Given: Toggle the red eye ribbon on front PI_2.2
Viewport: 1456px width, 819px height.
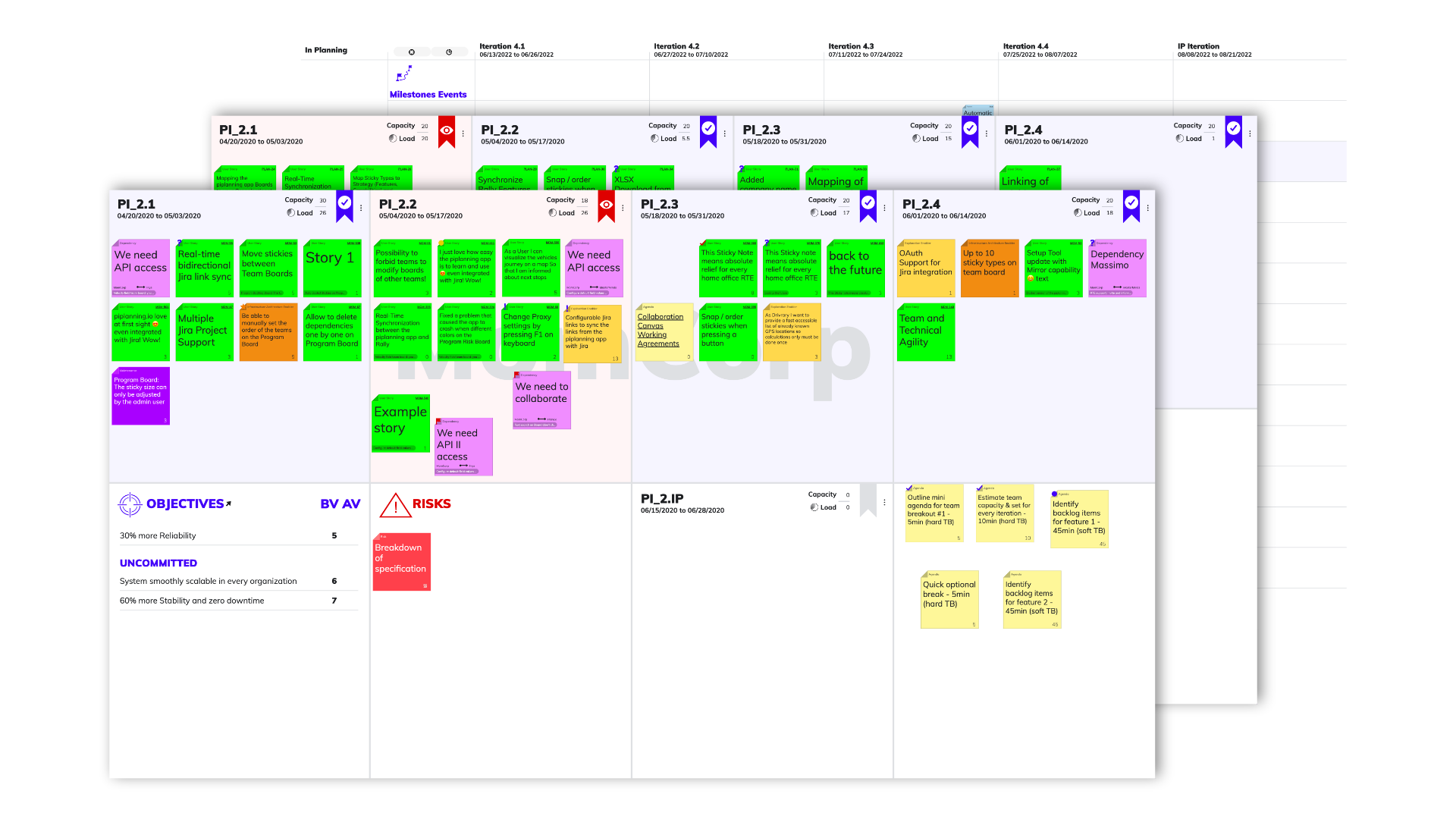Looking at the screenshot, I should click(606, 206).
